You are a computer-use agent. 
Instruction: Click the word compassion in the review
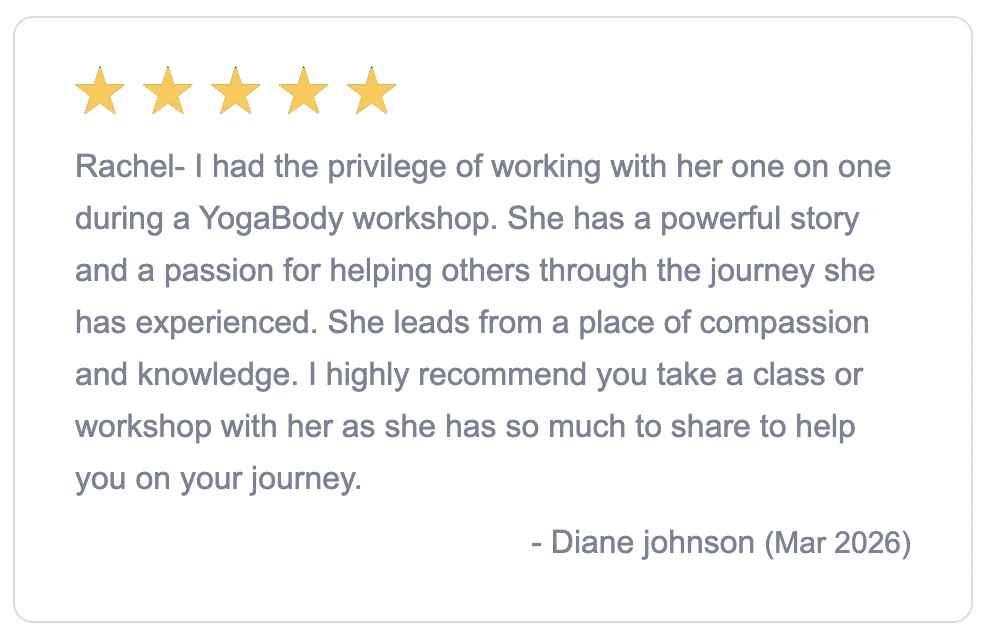(784, 324)
